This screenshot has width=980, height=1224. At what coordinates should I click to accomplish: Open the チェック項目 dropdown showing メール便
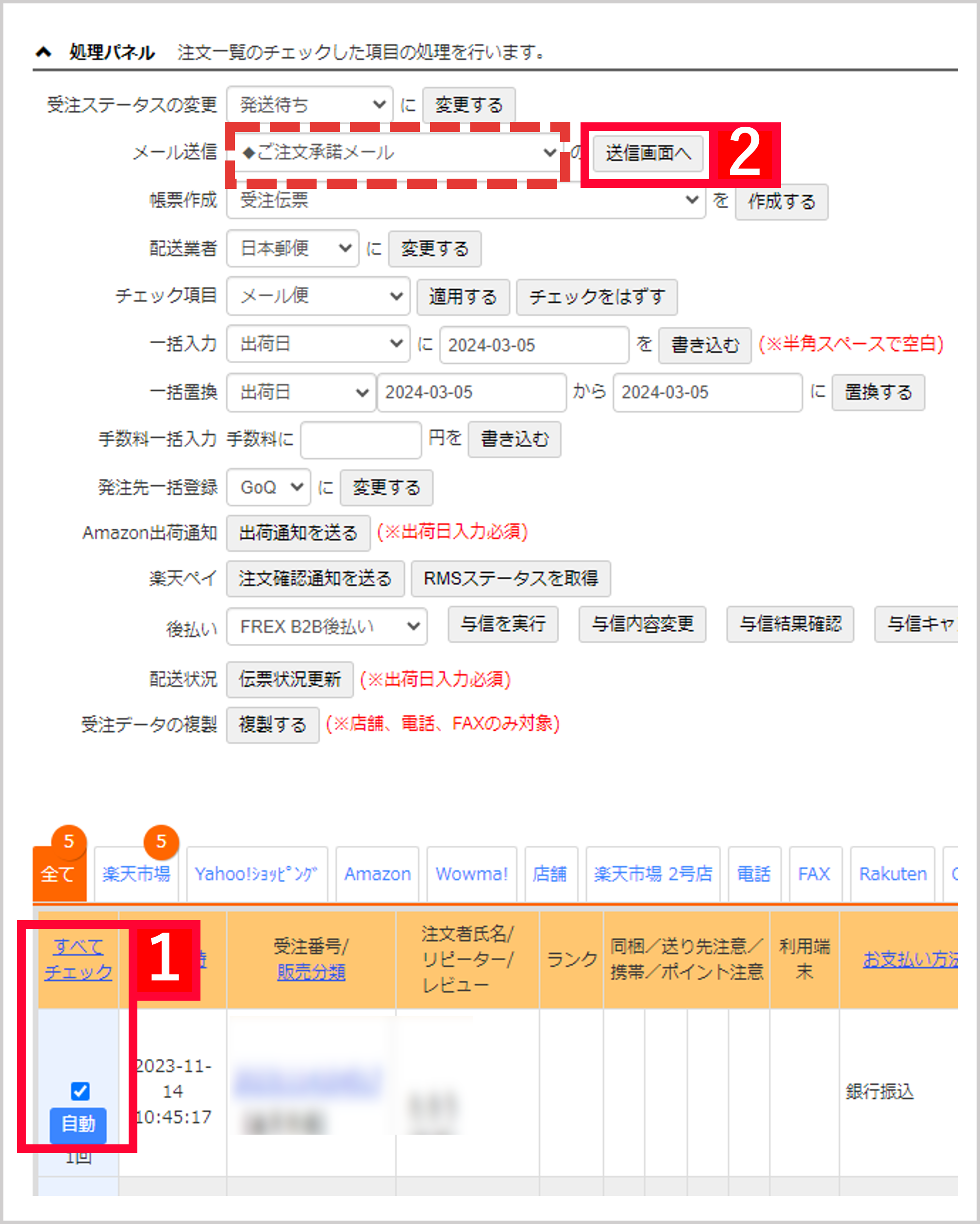pyautogui.click(x=318, y=296)
